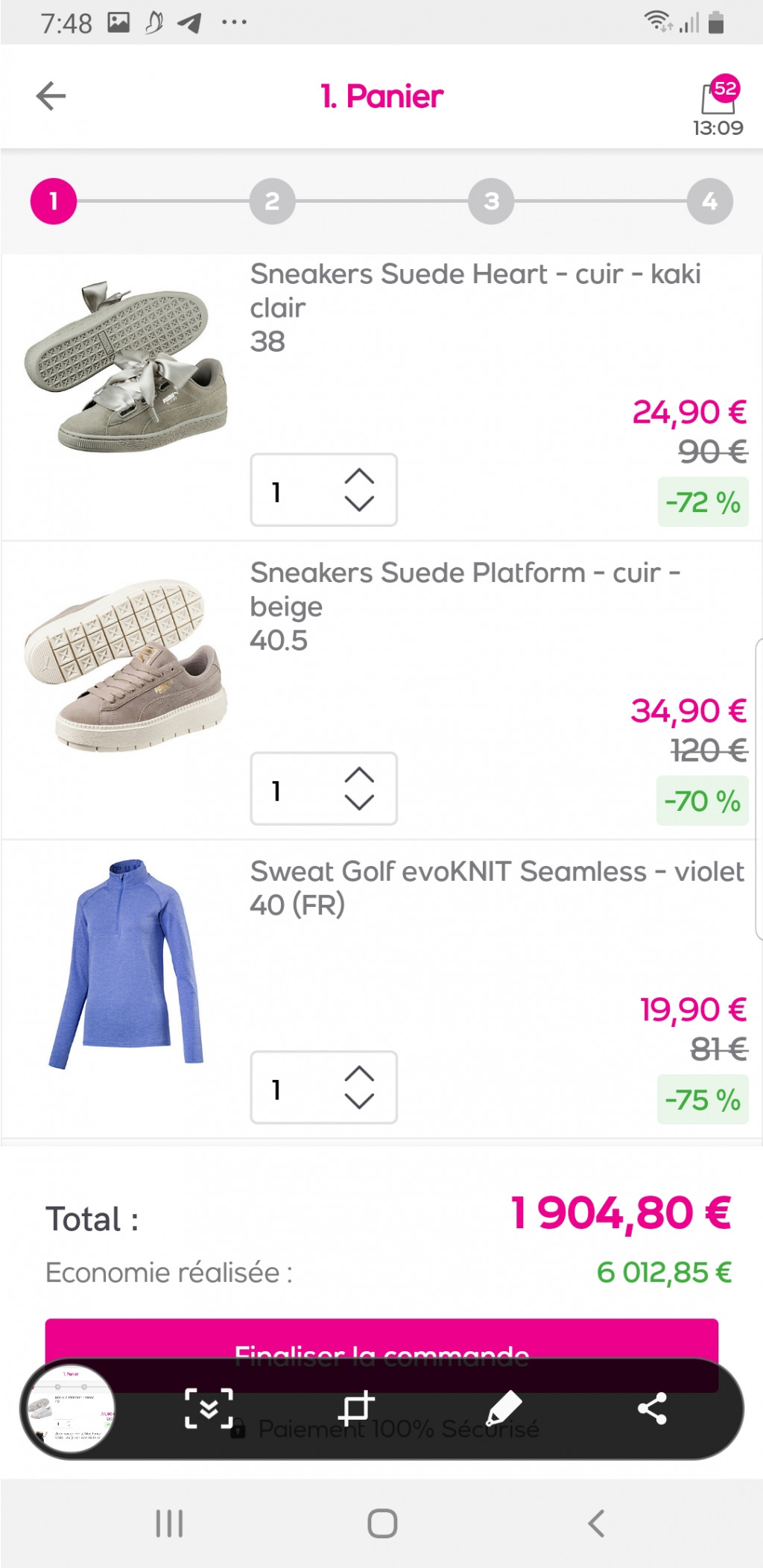Image resolution: width=763 pixels, height=1568 pixels.
Task: Tap the share icon in screenshot toolbar
Action: 652,1408
